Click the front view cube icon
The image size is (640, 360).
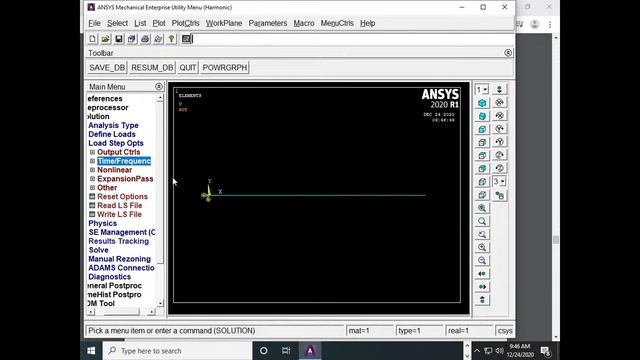pos(482,129)
